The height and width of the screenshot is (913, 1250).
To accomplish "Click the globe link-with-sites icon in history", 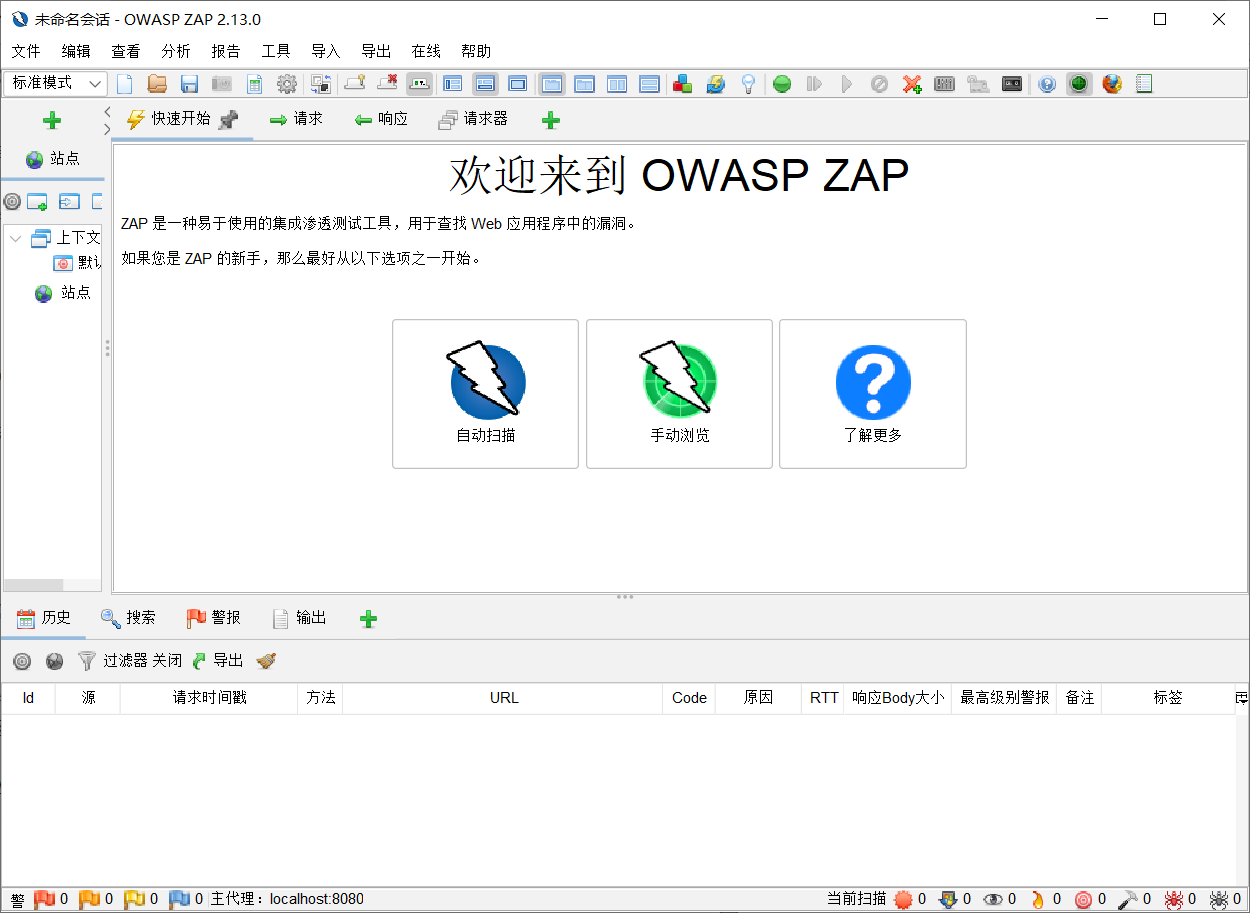I will tap(54, 661).
